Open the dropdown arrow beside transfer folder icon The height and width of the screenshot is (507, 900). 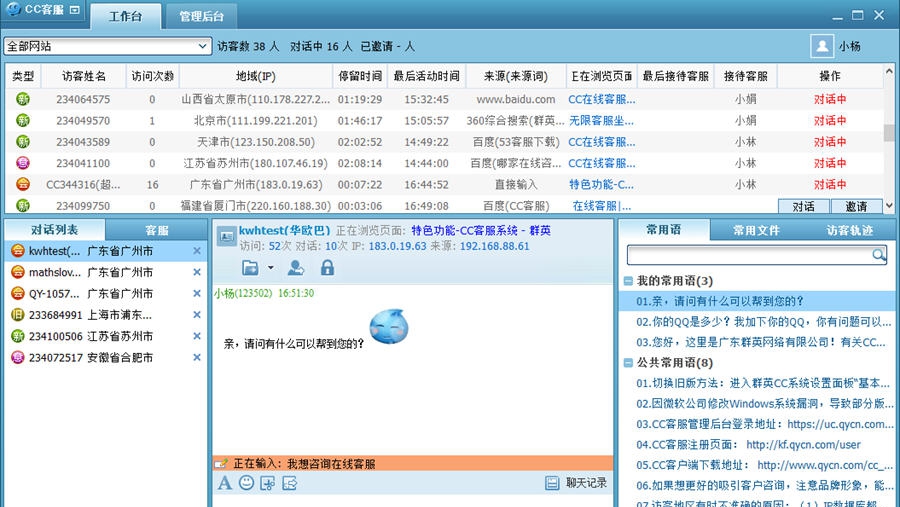pos(270,268)
